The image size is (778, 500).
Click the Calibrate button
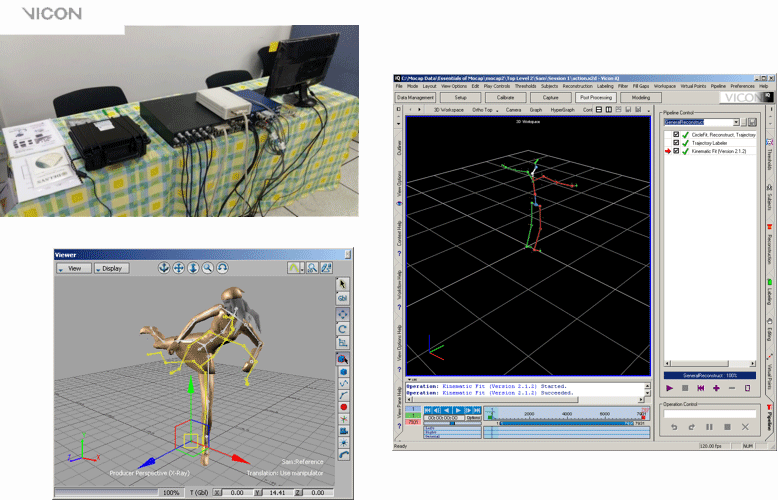click(x=508, y=98)
